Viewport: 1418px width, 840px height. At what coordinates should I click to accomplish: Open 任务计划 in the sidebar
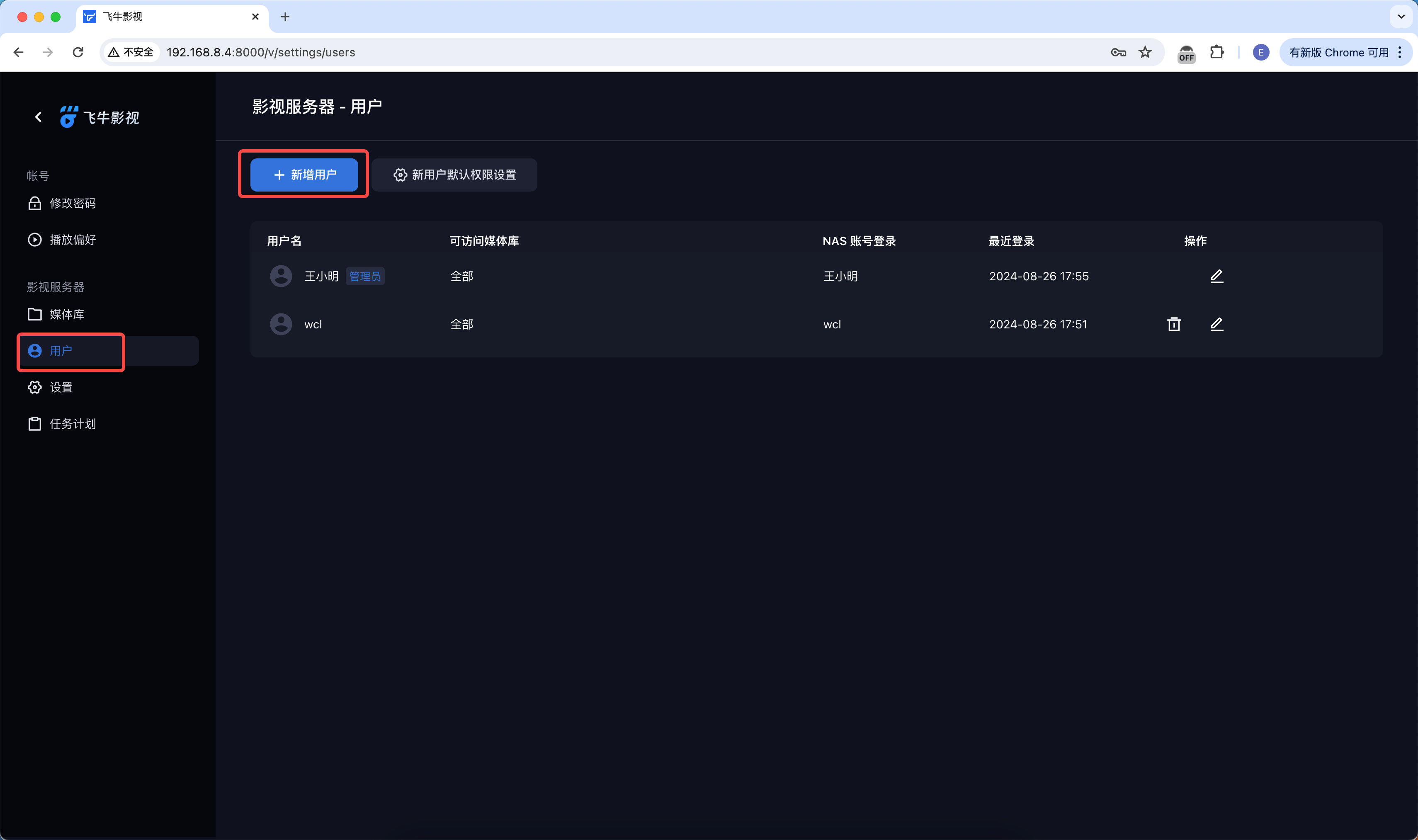coord(72,423)
